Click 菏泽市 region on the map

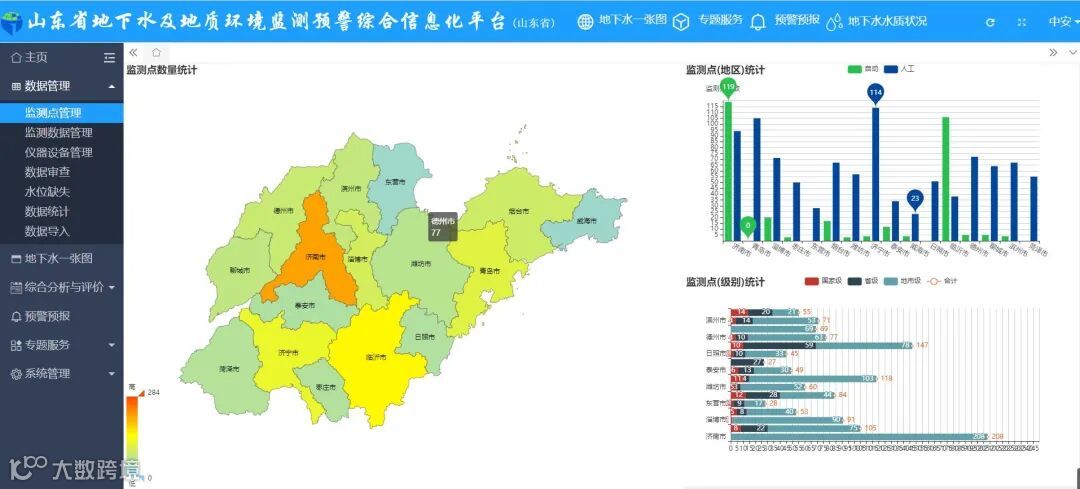point(228,368)
